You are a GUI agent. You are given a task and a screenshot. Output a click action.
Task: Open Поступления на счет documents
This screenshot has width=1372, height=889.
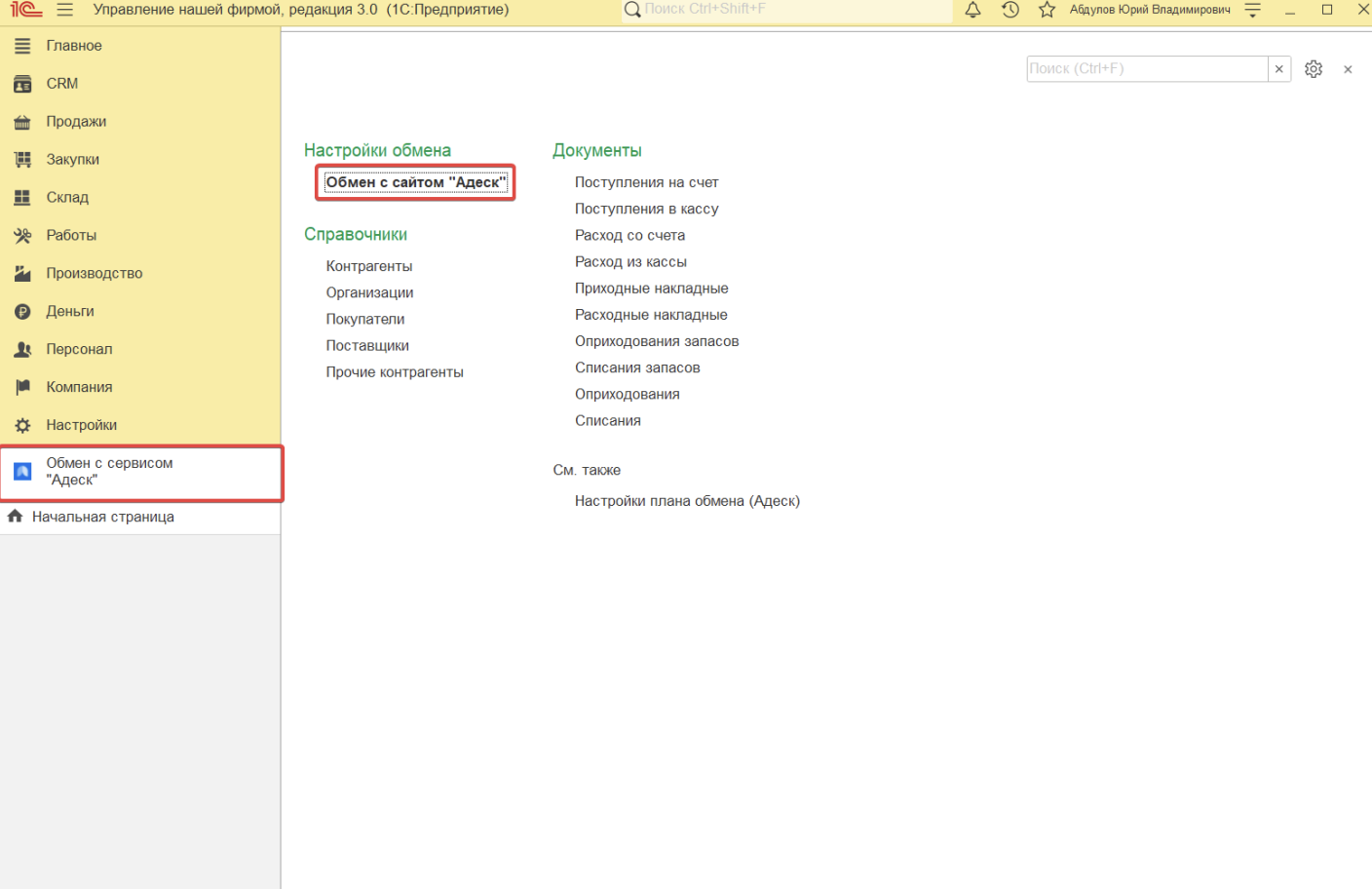[x=647, y=182]
